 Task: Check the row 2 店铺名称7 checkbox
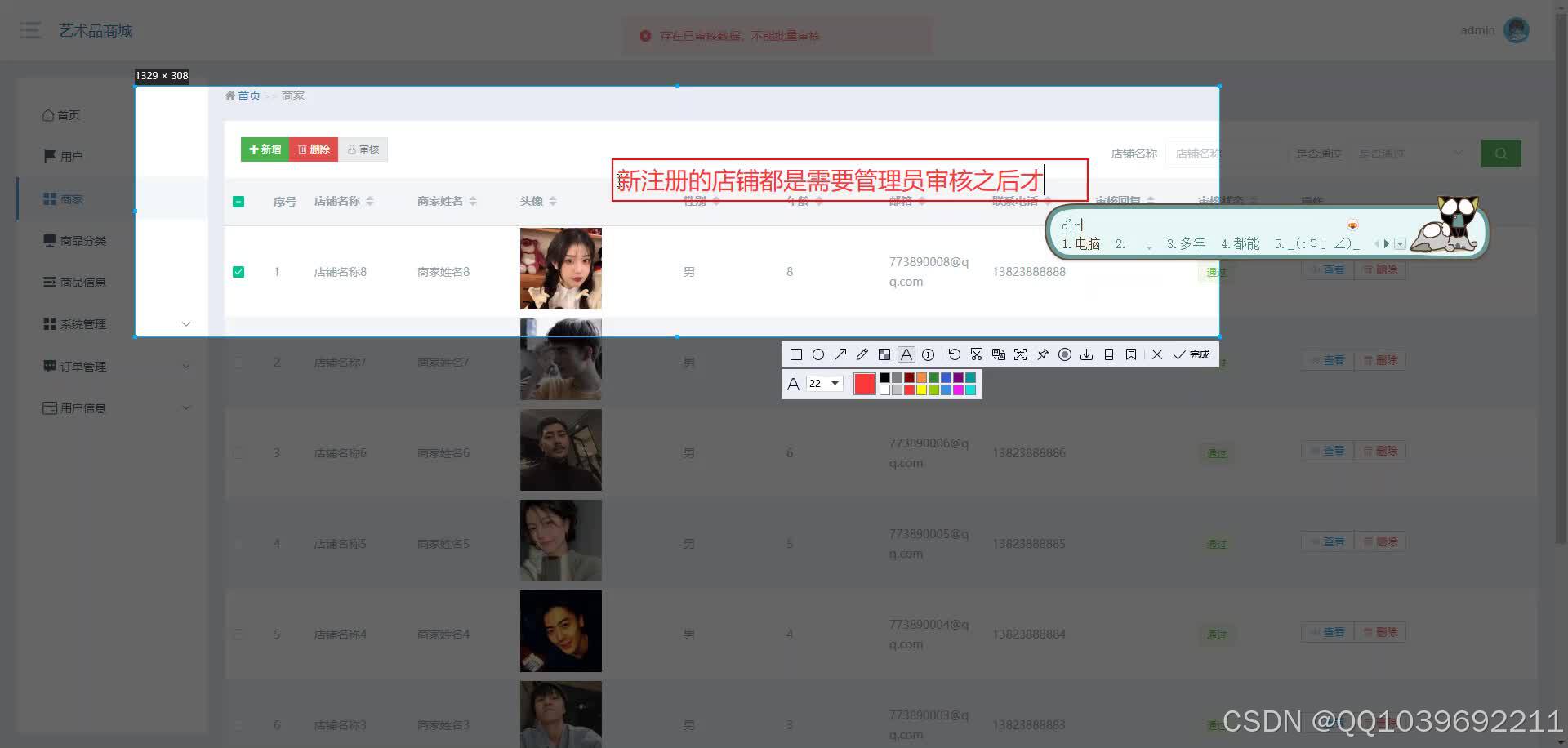pos(238,363)
